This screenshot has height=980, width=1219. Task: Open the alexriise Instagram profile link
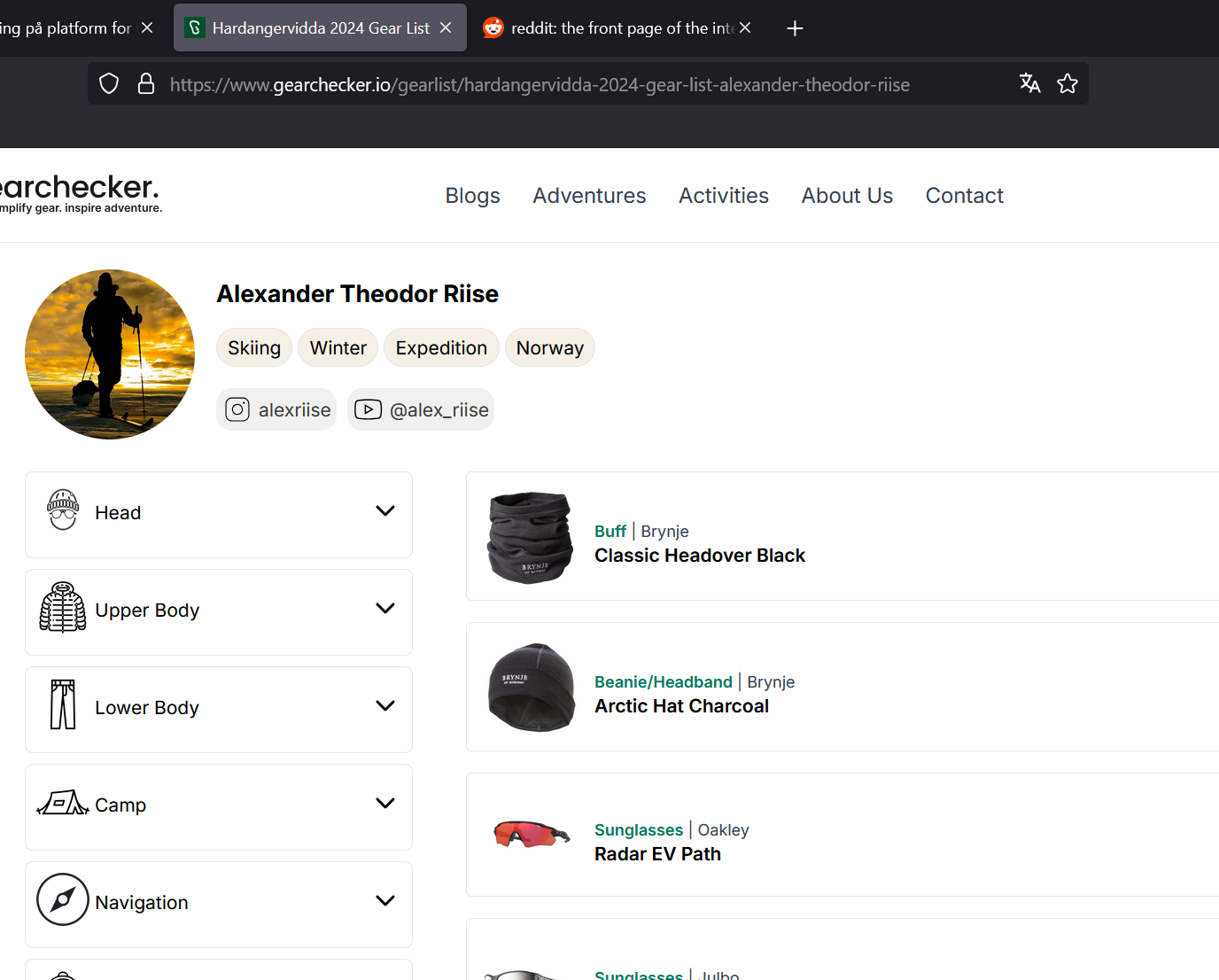click(277, 409)
